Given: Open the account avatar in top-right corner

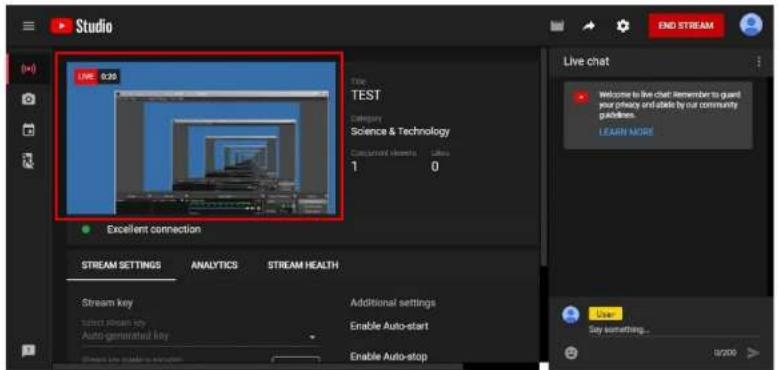Looking at the screenshot, I should click(x=751, y=25).
